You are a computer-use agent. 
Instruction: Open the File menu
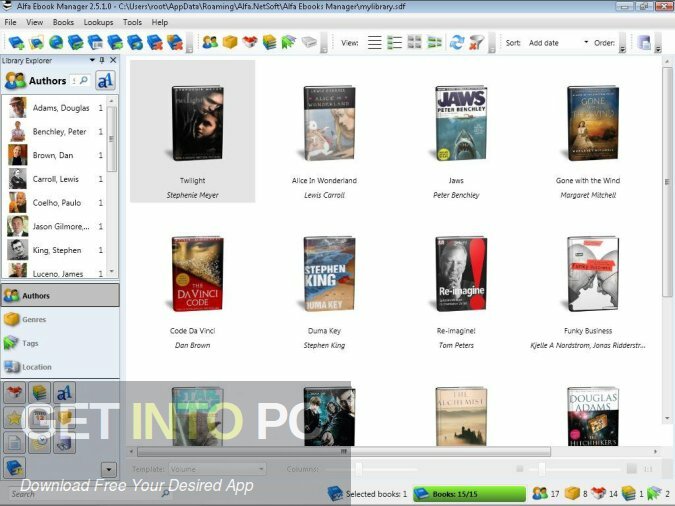click(x=10, y=22)
